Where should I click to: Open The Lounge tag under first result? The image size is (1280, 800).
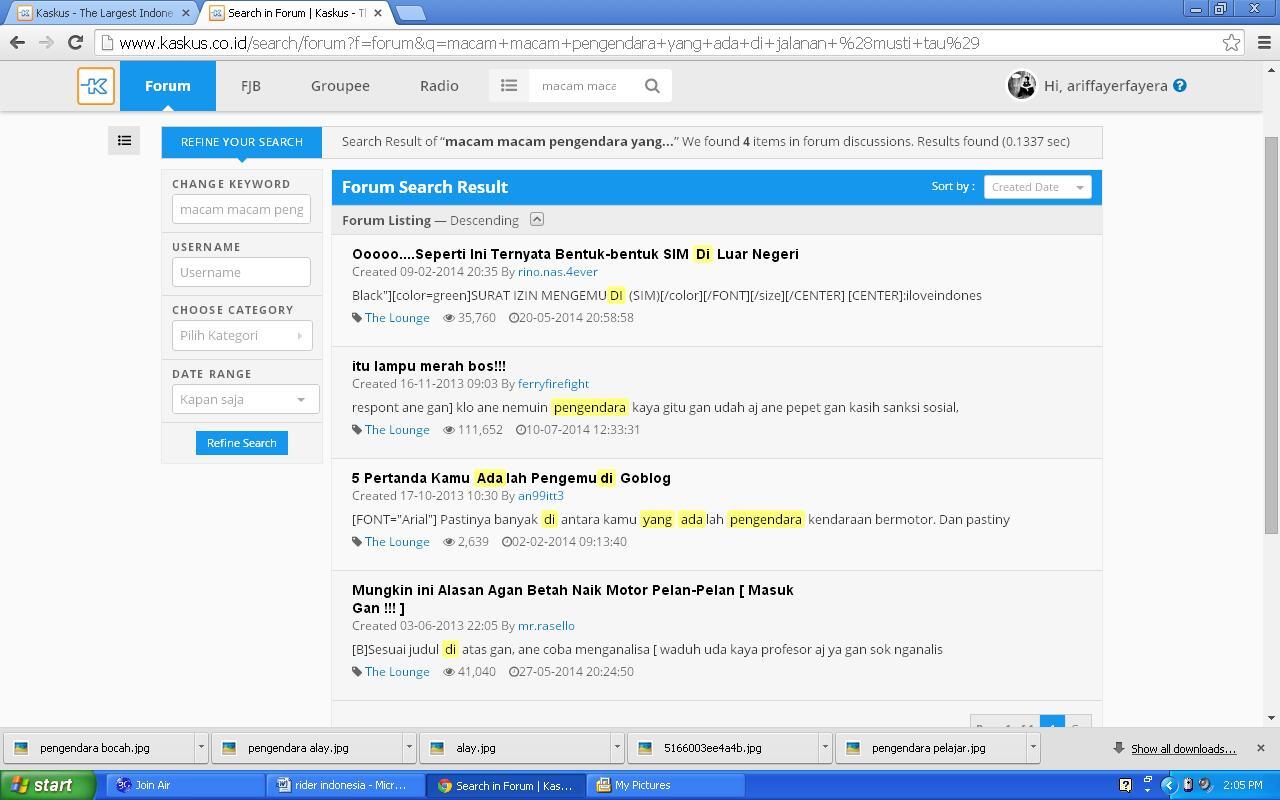397,318
